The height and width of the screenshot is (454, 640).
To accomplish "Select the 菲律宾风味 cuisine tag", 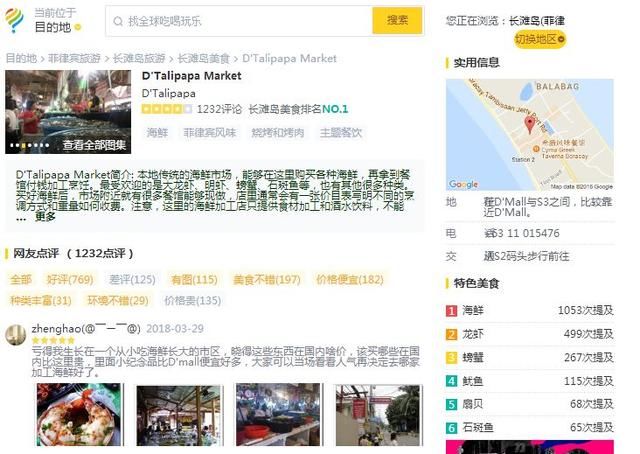I will [x=210, y=133].
